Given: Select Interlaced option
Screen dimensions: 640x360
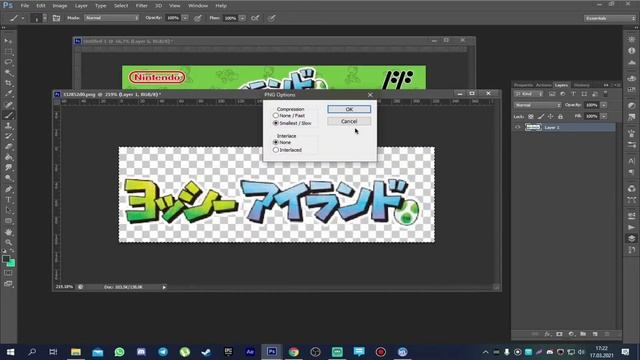Looking at the screenshot, I should click(x=276, y=150).
